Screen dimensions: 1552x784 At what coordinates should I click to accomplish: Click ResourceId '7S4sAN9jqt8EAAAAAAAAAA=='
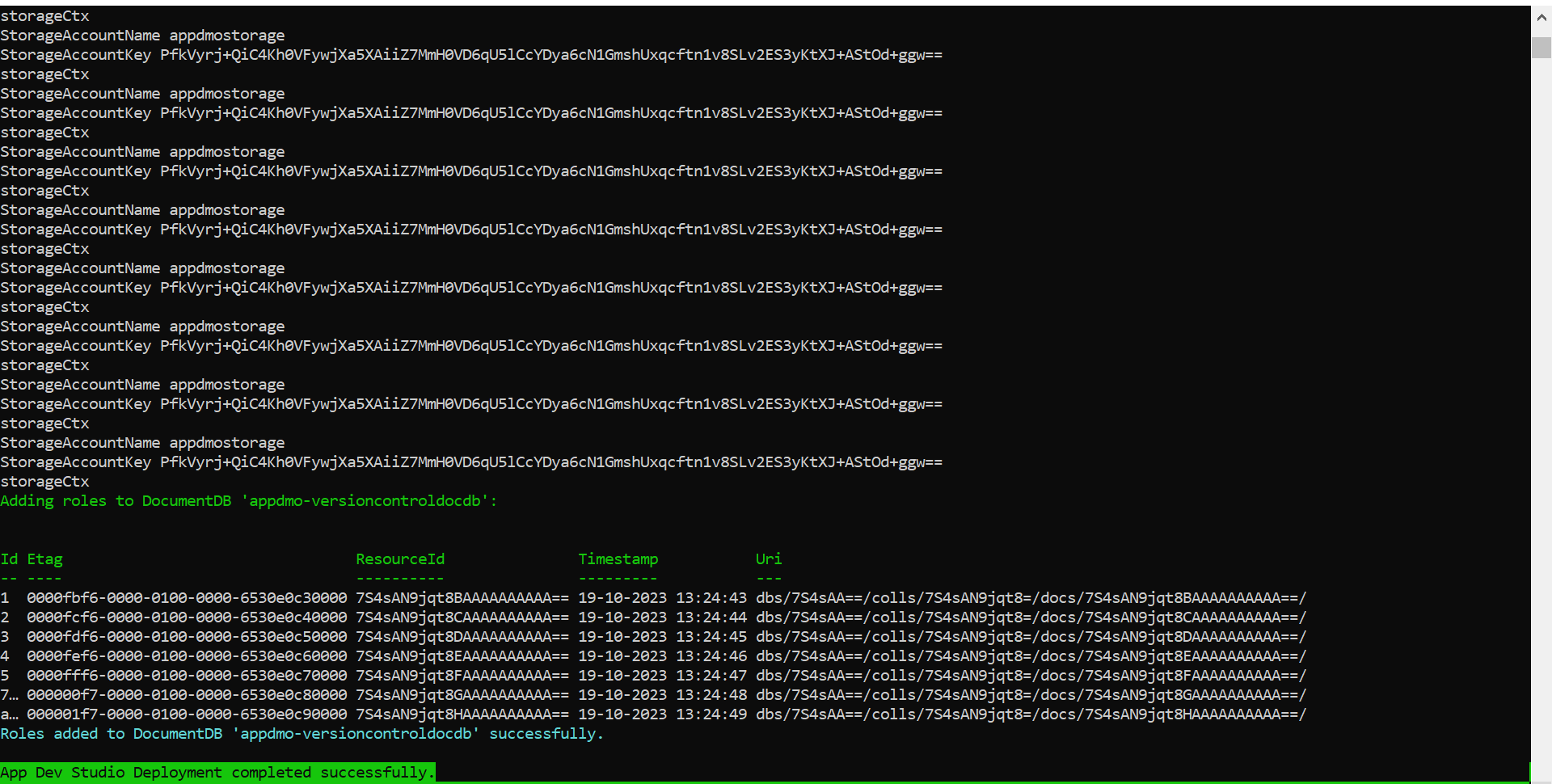pyautogui.click(x=462, y=656)
